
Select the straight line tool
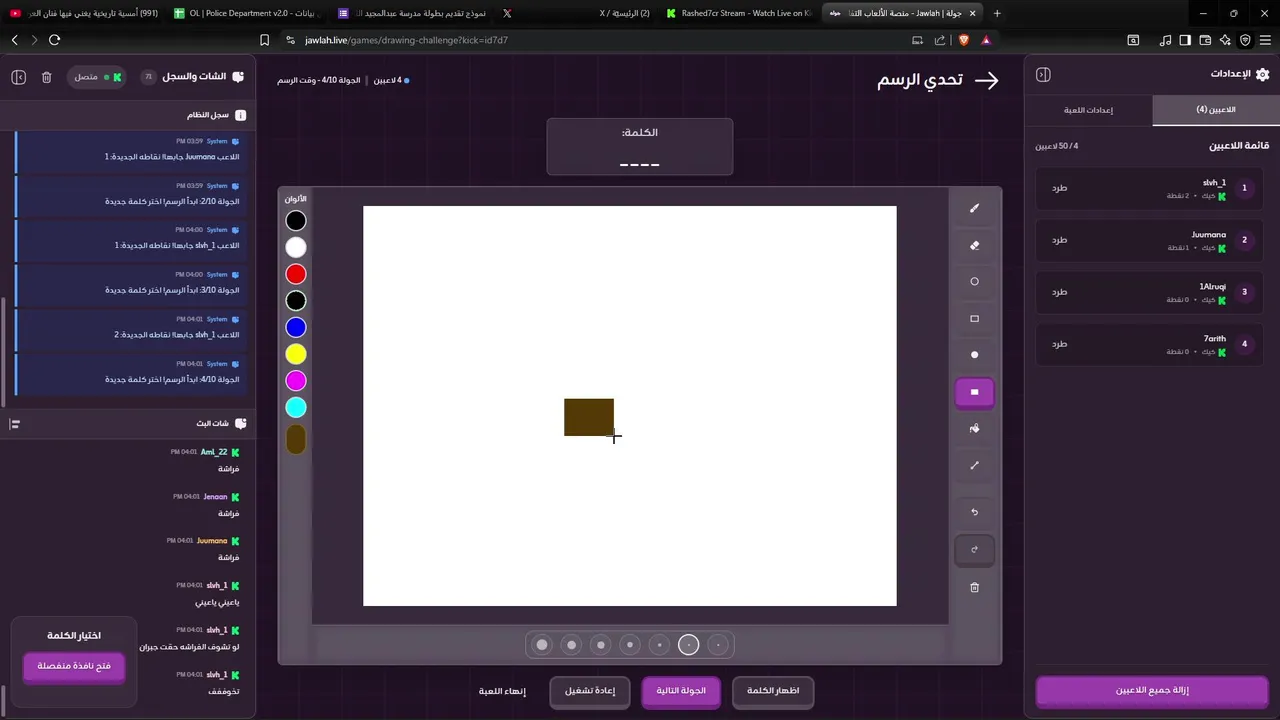pos(974,465)
